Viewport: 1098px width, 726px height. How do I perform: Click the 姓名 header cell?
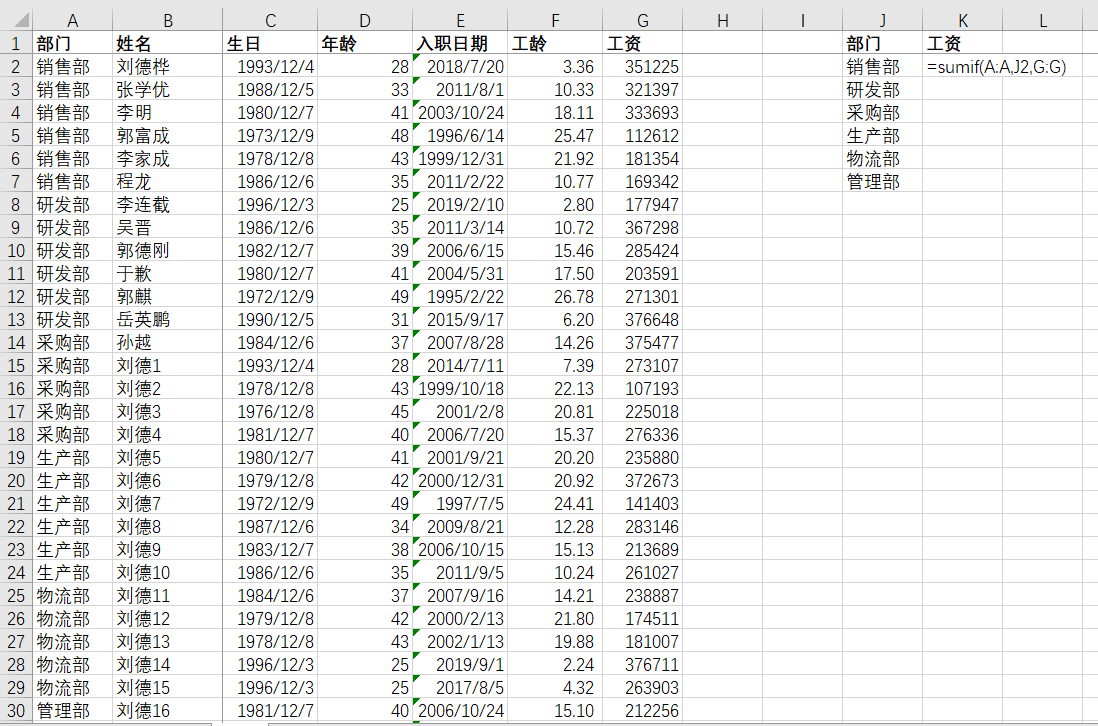134,44
